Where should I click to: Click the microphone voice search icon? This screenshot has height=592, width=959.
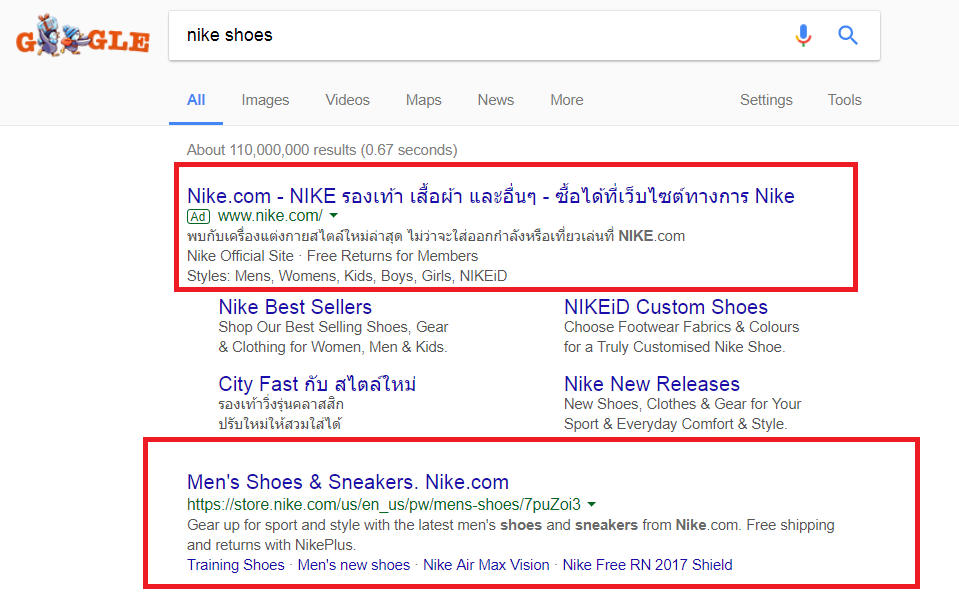pos(803,36)
